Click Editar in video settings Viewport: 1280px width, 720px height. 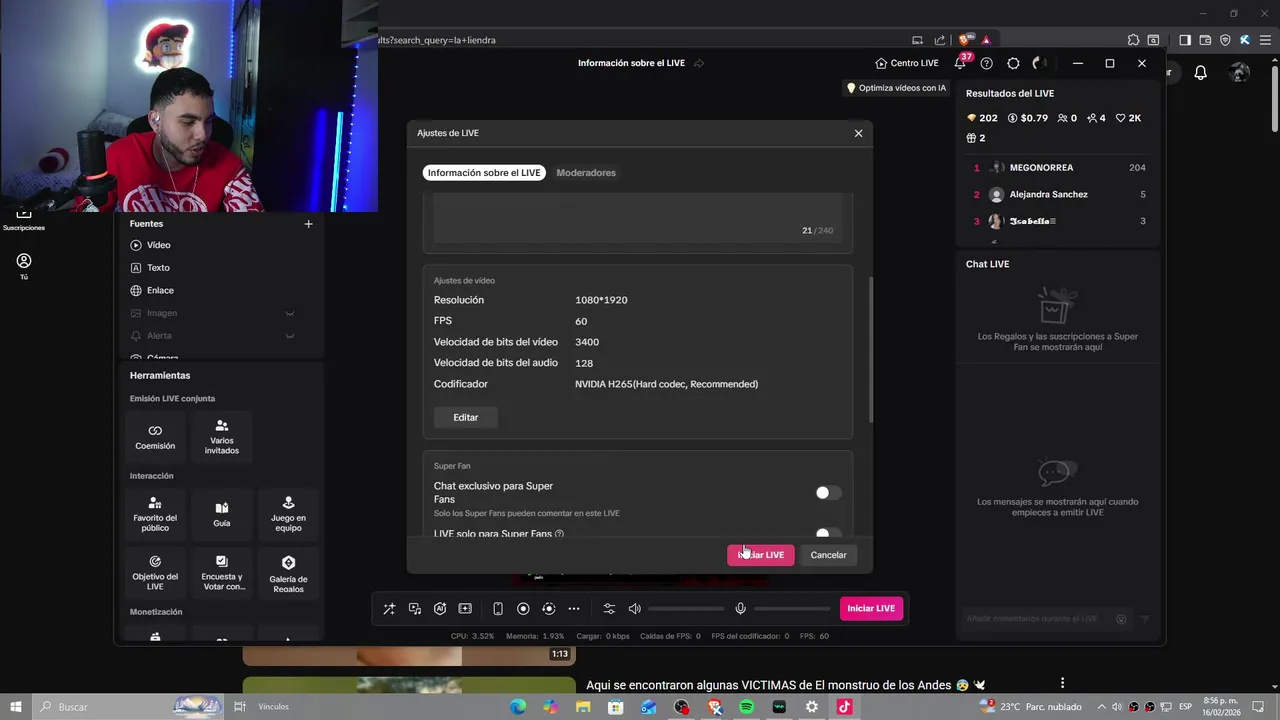[466, 417]
